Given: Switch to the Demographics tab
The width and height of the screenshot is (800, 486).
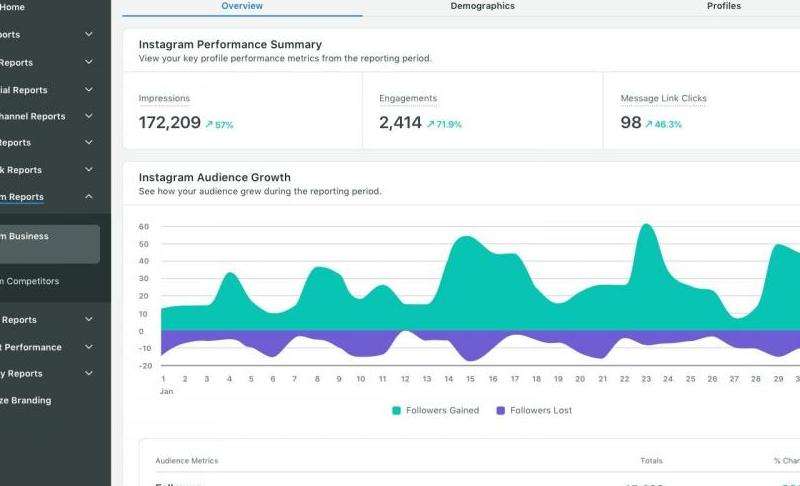Looking at the screenshot, I should click(482, 6).
